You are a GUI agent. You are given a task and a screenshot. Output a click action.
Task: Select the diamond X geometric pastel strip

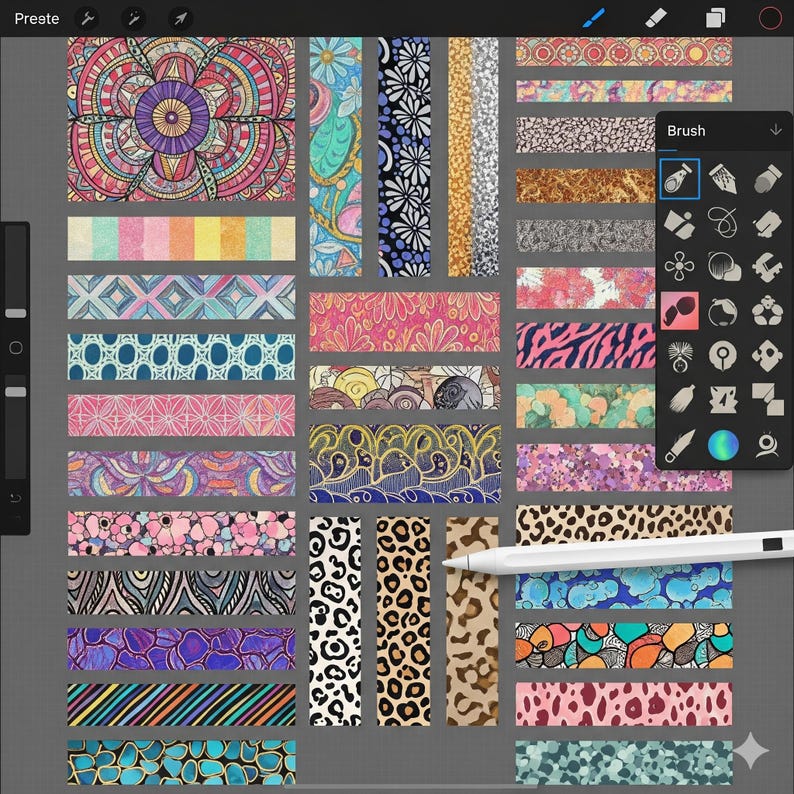click(x=181, y=297)
